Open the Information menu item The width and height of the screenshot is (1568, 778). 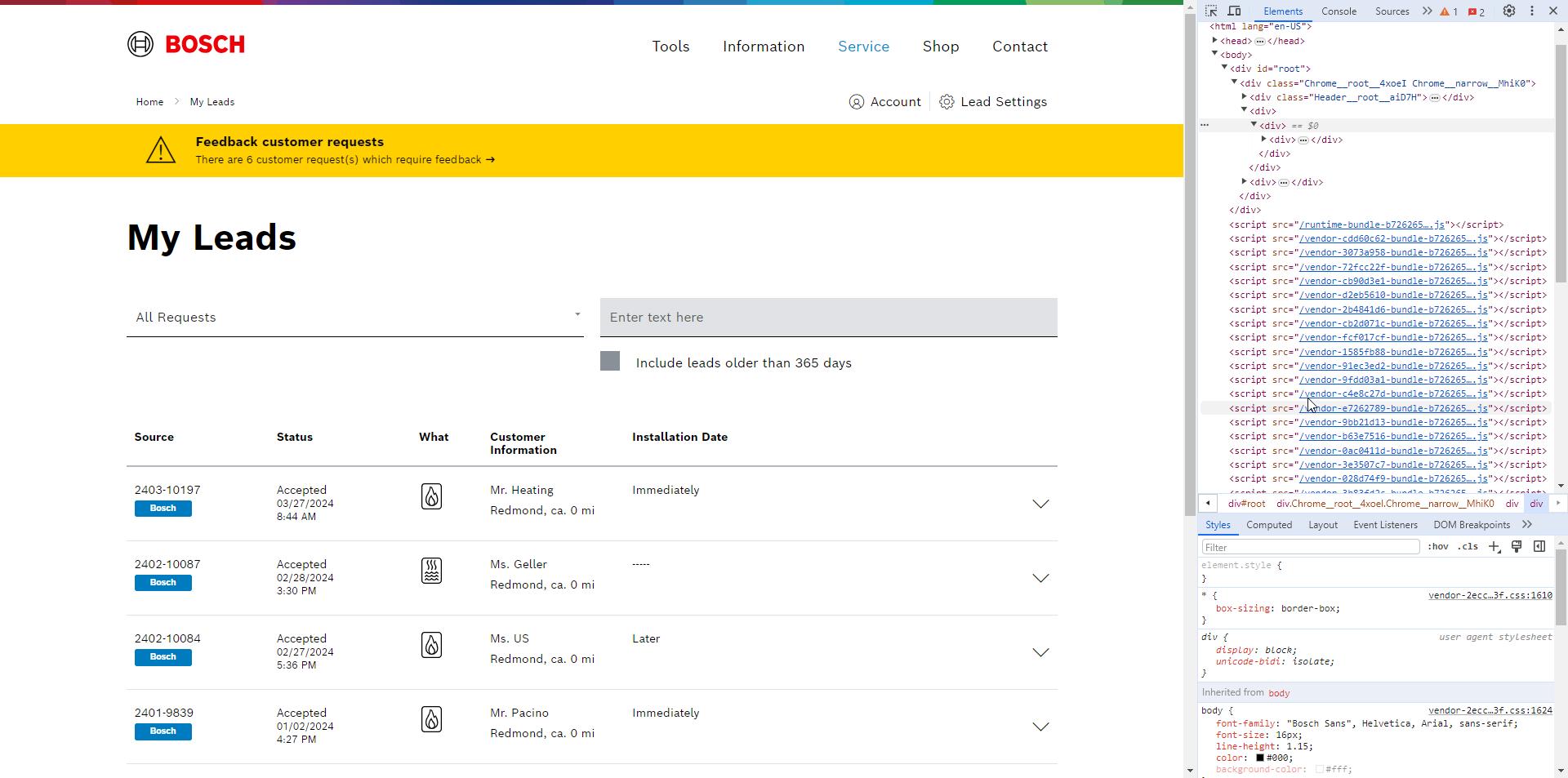pyautogui.click(x=764, y=47)
